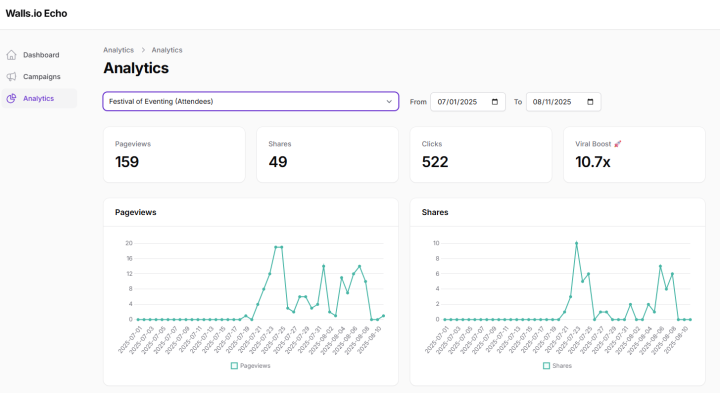Click the Pageviews legend label text

point(255,366)
